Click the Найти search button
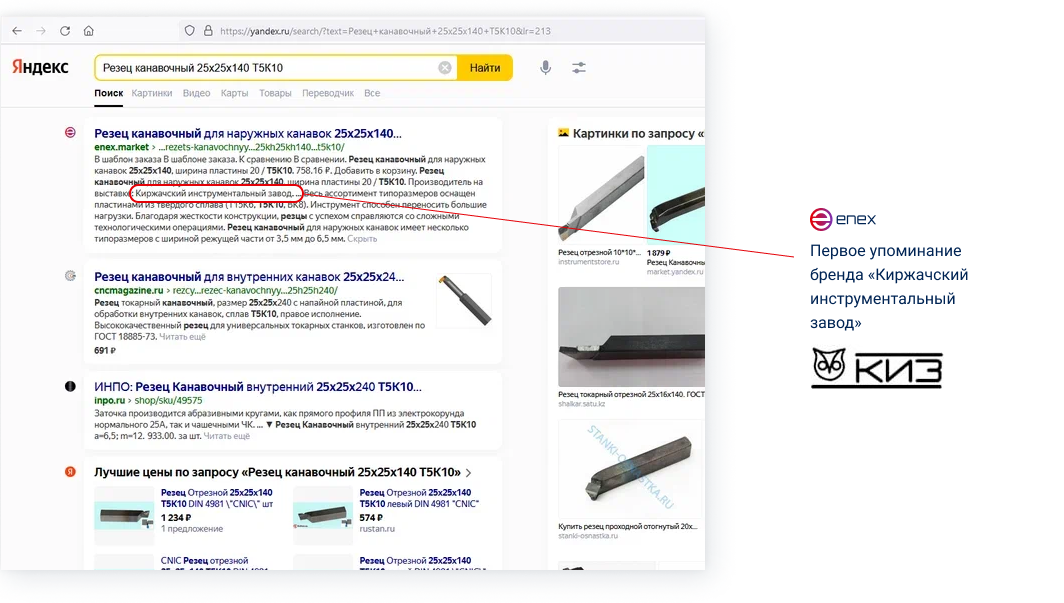This screenshot has width=1064, height=603. click(484, 68)
